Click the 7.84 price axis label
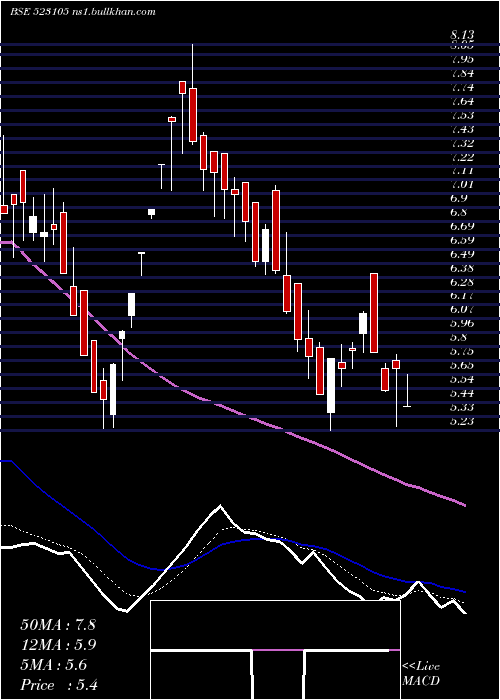 click(x=462, y=73)
